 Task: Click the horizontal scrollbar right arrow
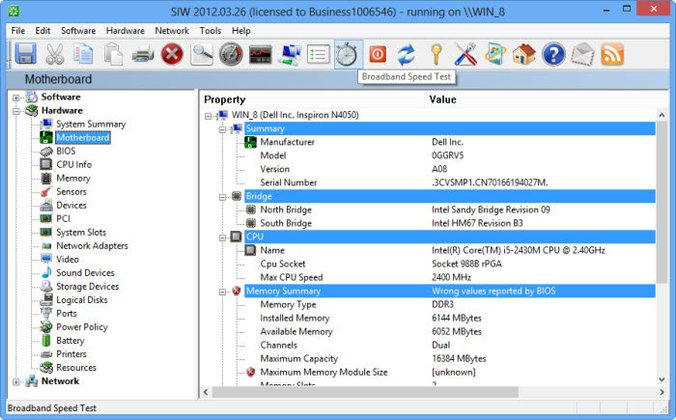[x=661, y=392]
